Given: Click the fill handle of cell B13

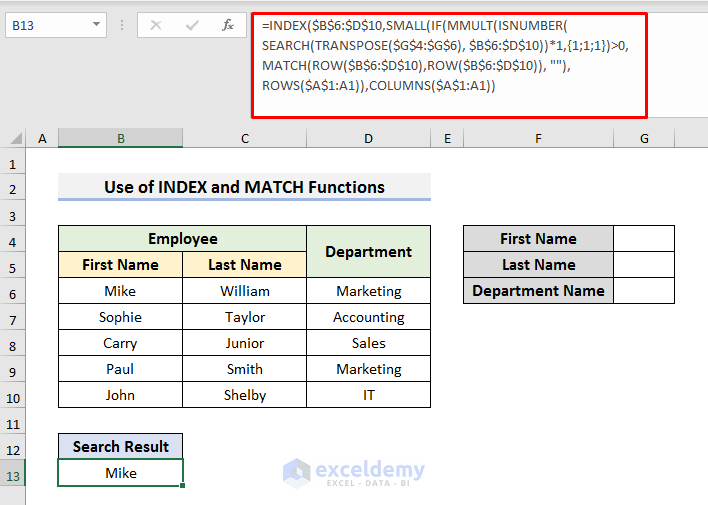Looking at the screenshot, I should click(182, 486).
